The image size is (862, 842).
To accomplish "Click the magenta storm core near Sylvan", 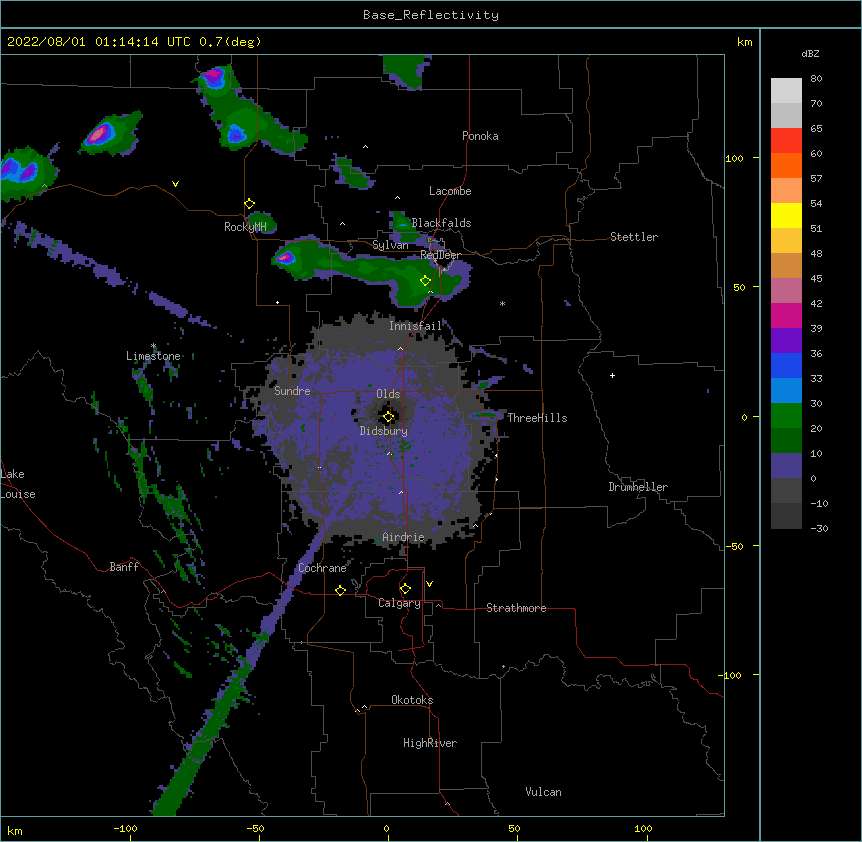I will point(285,257).
